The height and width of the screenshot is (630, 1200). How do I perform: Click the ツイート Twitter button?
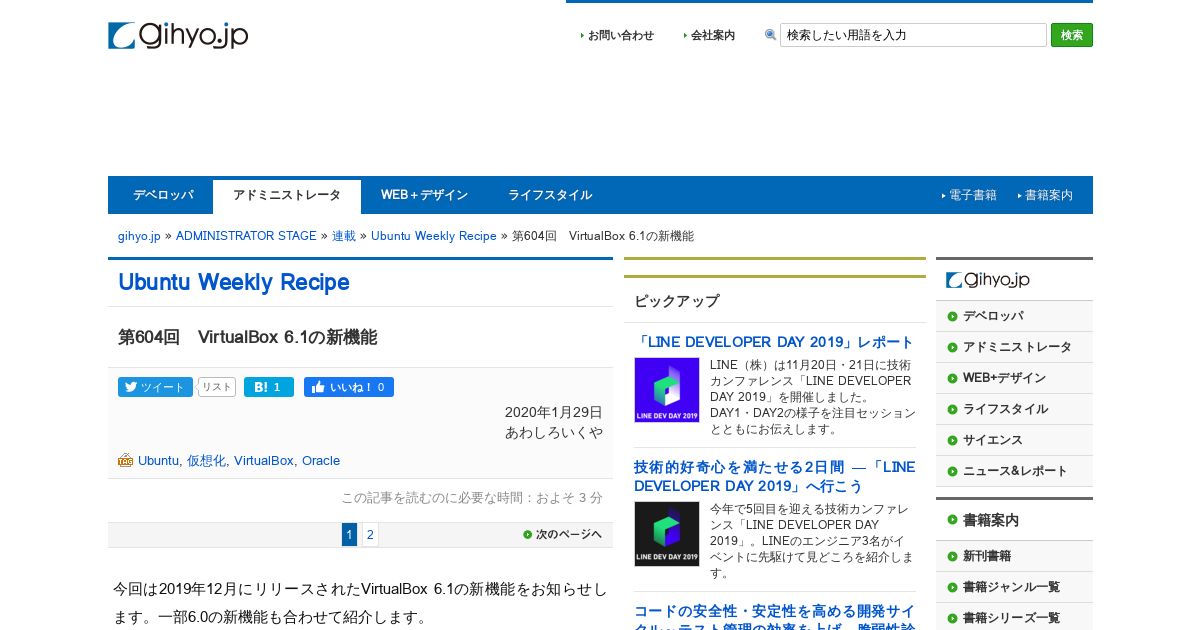(155, 387)
